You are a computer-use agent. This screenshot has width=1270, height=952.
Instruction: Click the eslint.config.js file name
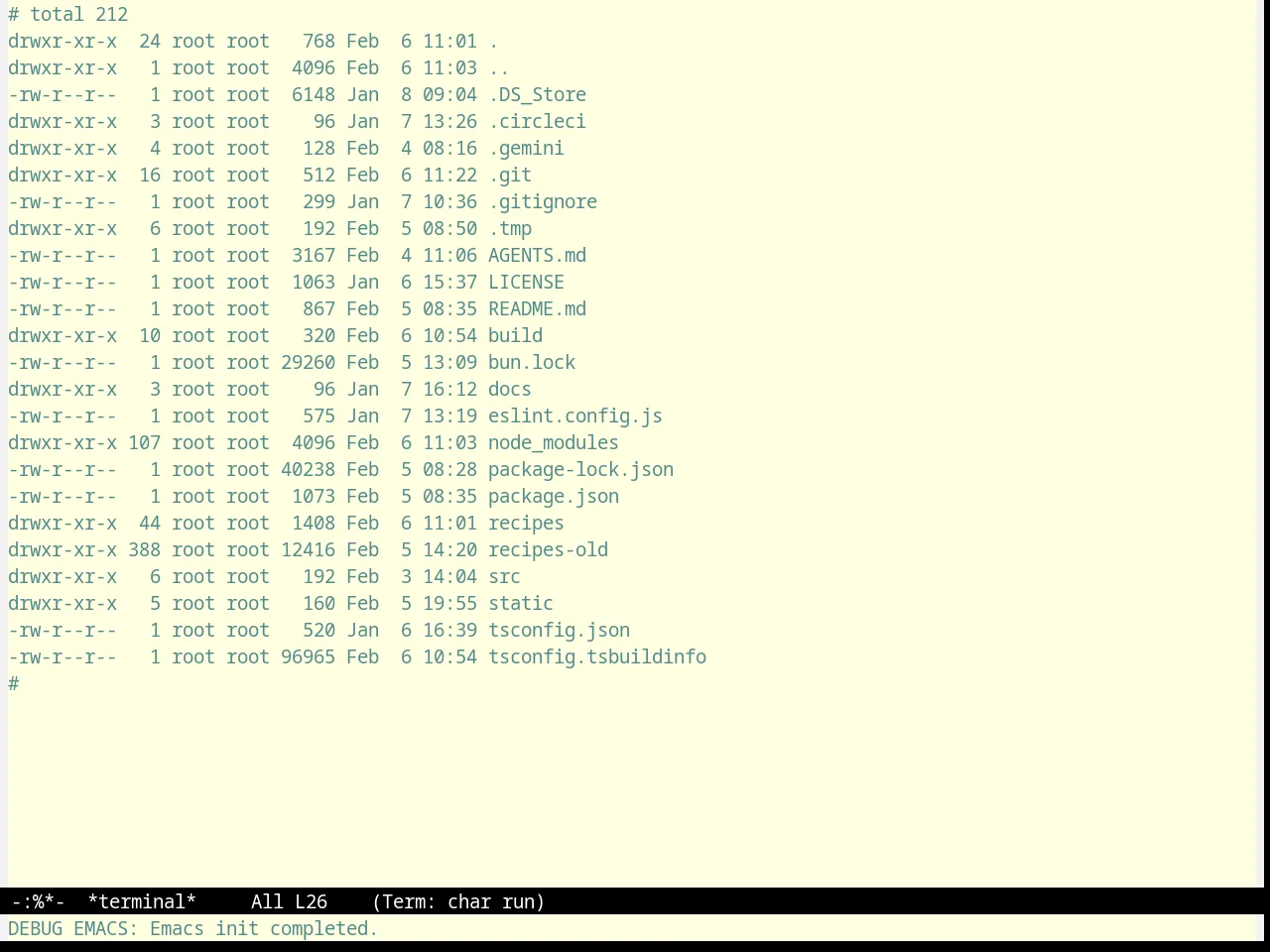pos(575,416)
